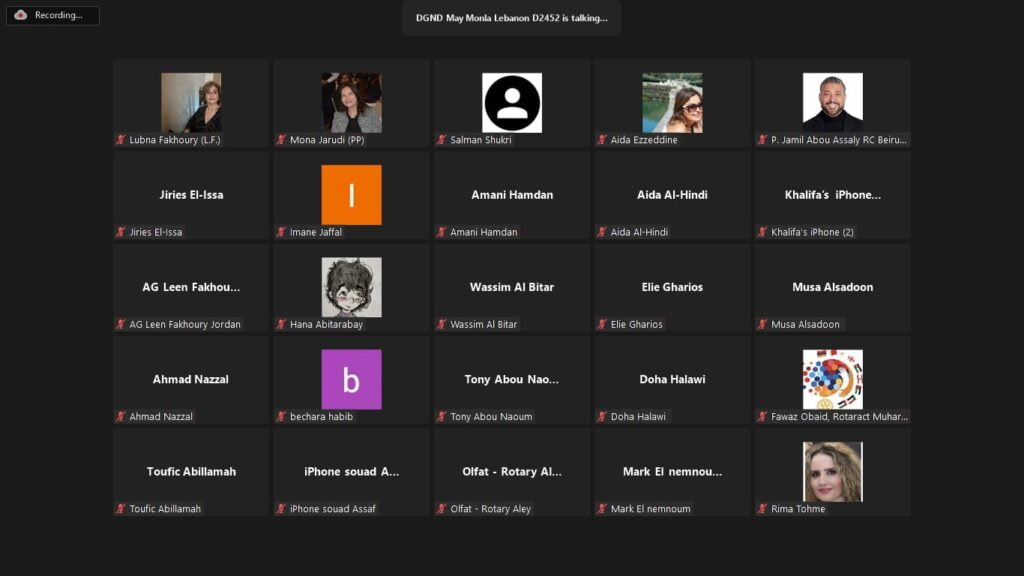This screenshot has height=576, width=1024.
Task: Click the large Doha Halawi tile name
Action: point(672,379)
